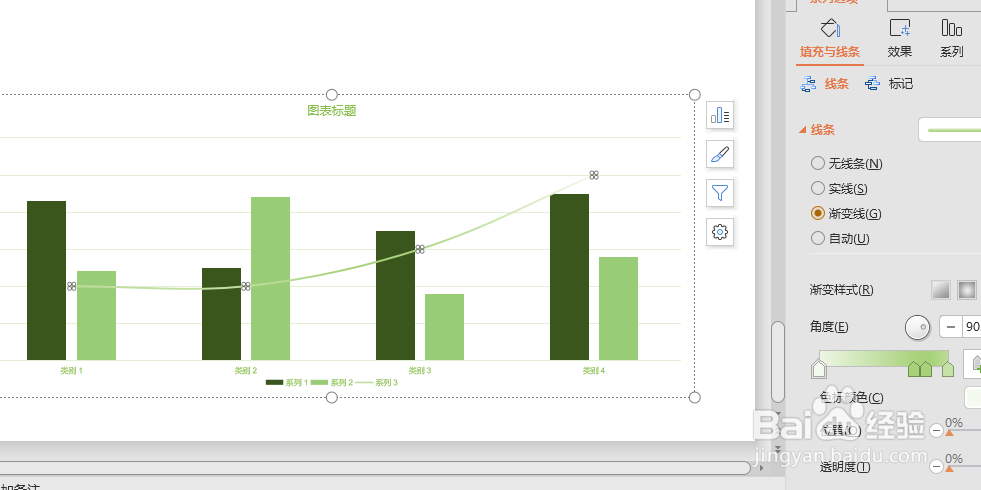Image resolution: width=981 pixels, height=490 pixels.
Task: Click the 类别 2 axis label
Action: pos(246,370)
